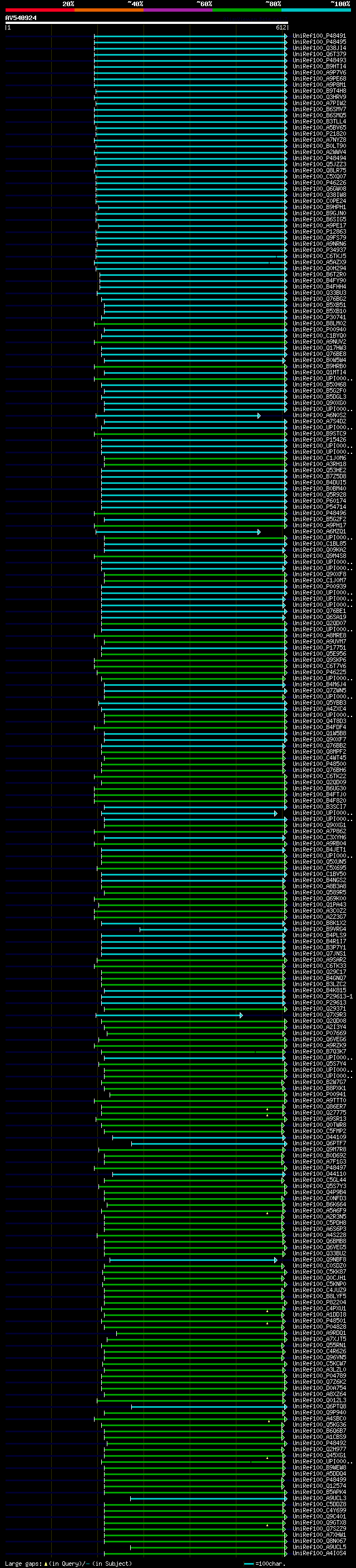The height and width of the screenshot is (1568, 356).
Task: Select the UniRef100_P00939 label
Action: pyautogui.click(x=319, y=587)
